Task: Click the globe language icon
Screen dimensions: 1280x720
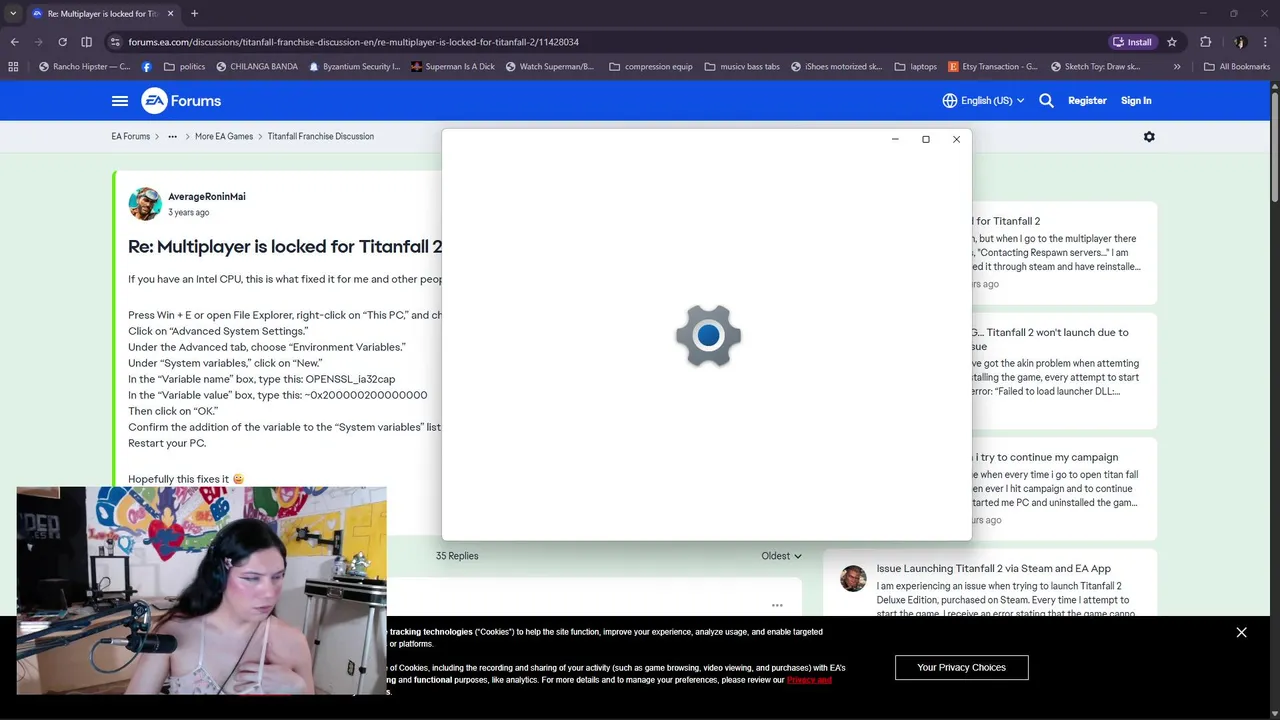Action: (950, 101)
